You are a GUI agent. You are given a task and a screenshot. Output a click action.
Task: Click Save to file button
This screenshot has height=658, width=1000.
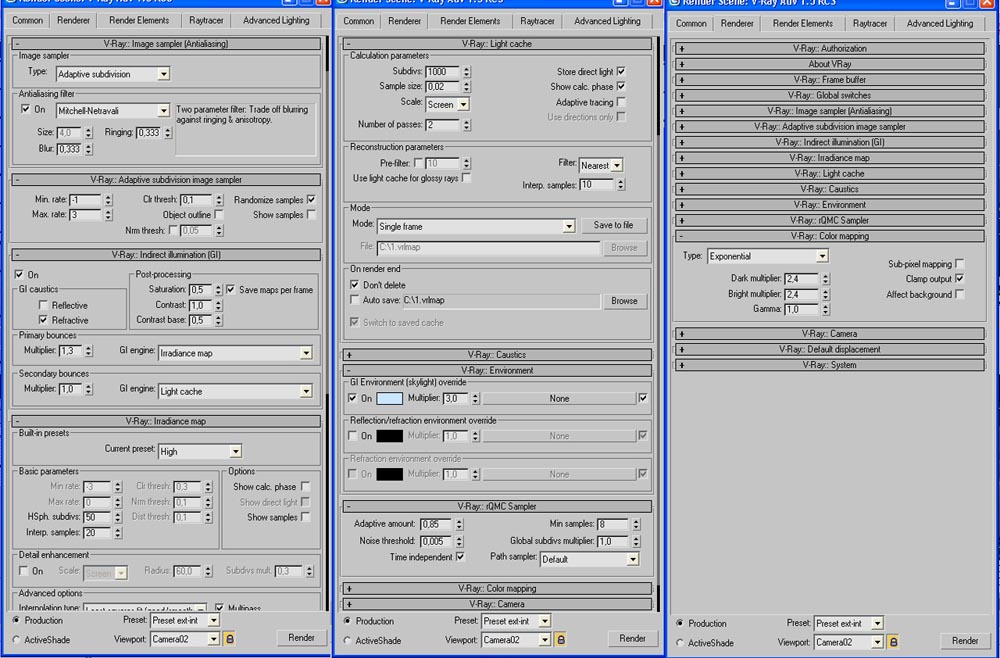(613, 225)
